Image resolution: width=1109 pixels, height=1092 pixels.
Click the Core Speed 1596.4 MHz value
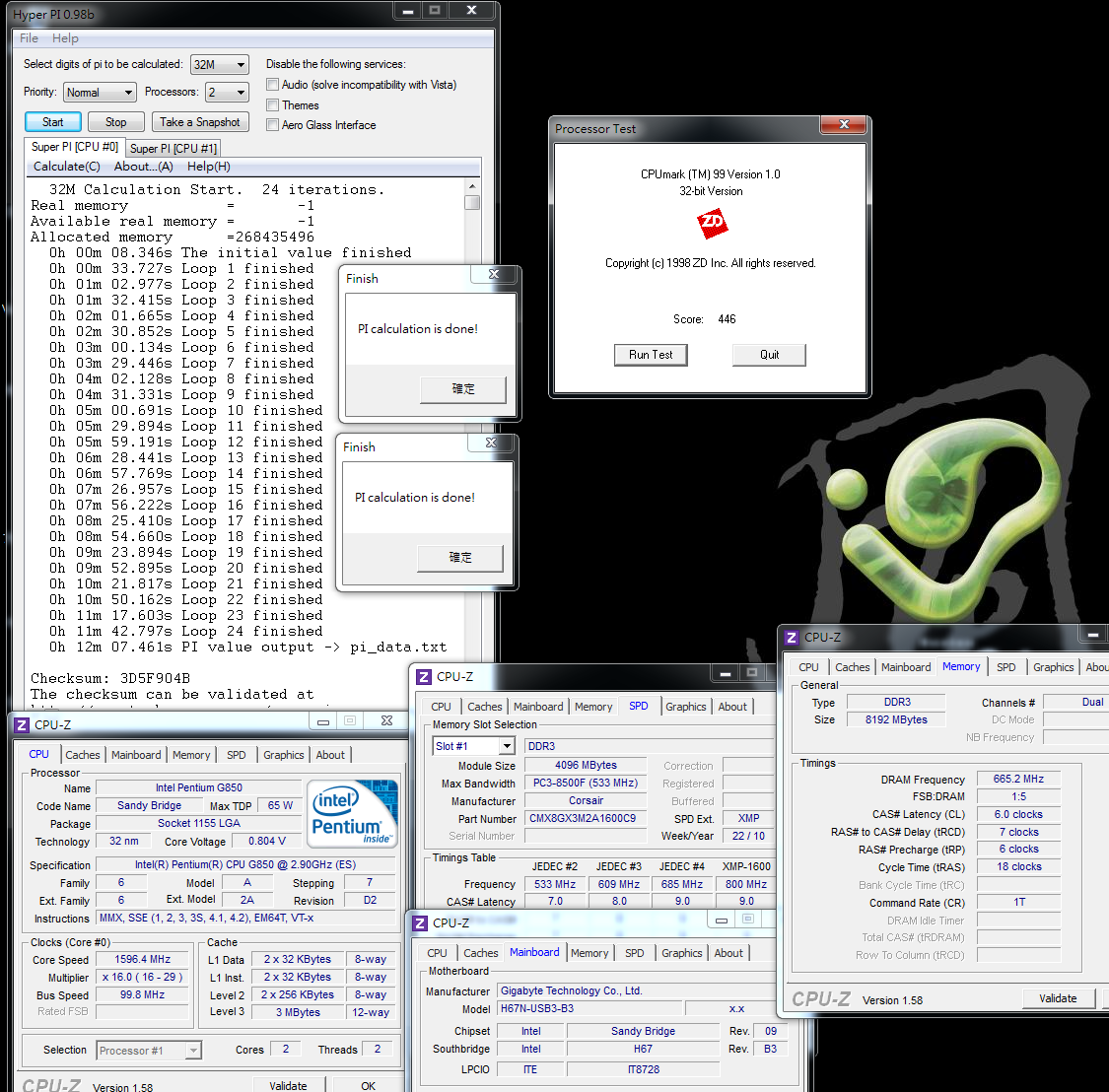click(x=143, y=960)
